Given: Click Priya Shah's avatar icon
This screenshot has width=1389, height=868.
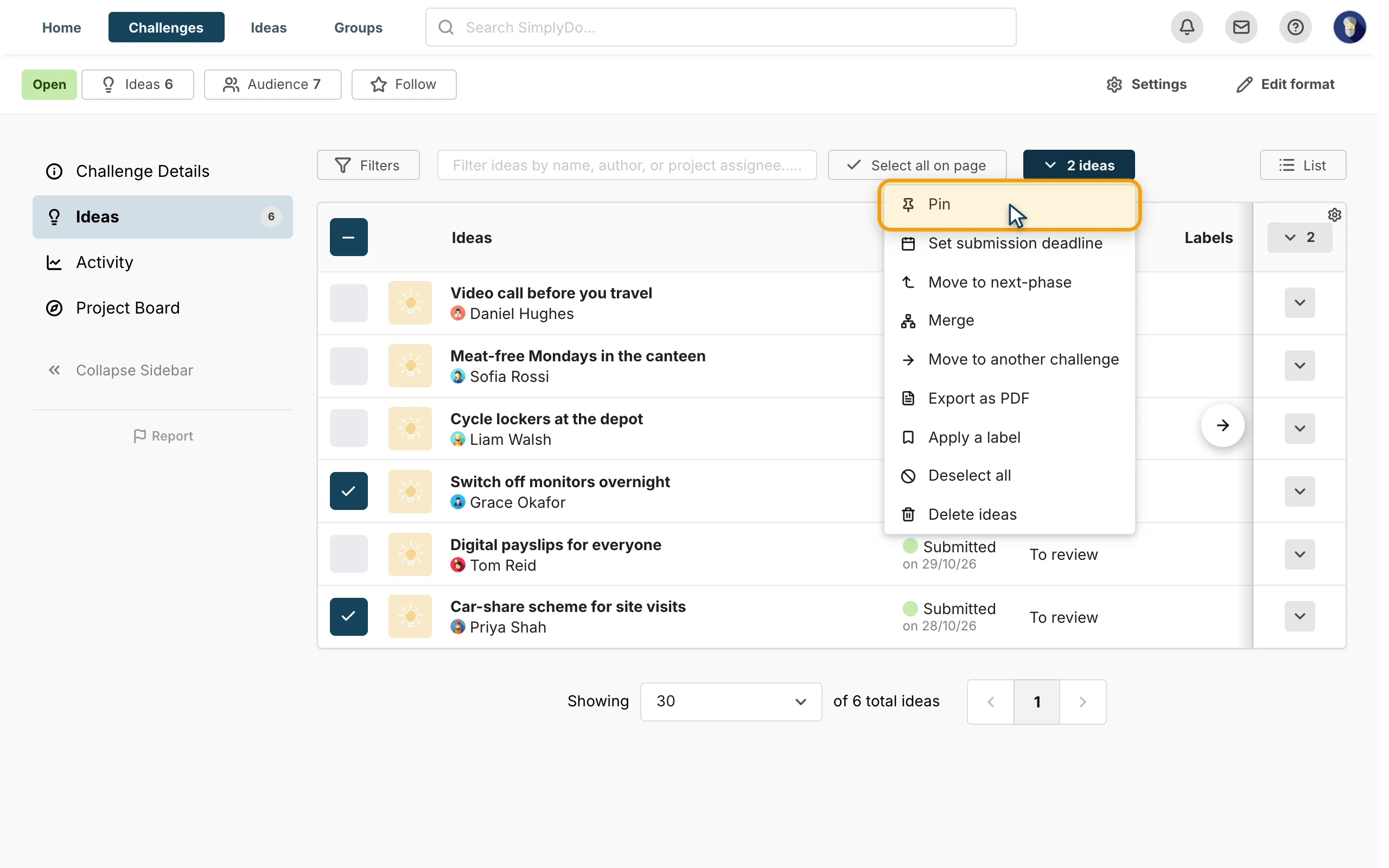Looking at the screenshot, I should [457, 627].
